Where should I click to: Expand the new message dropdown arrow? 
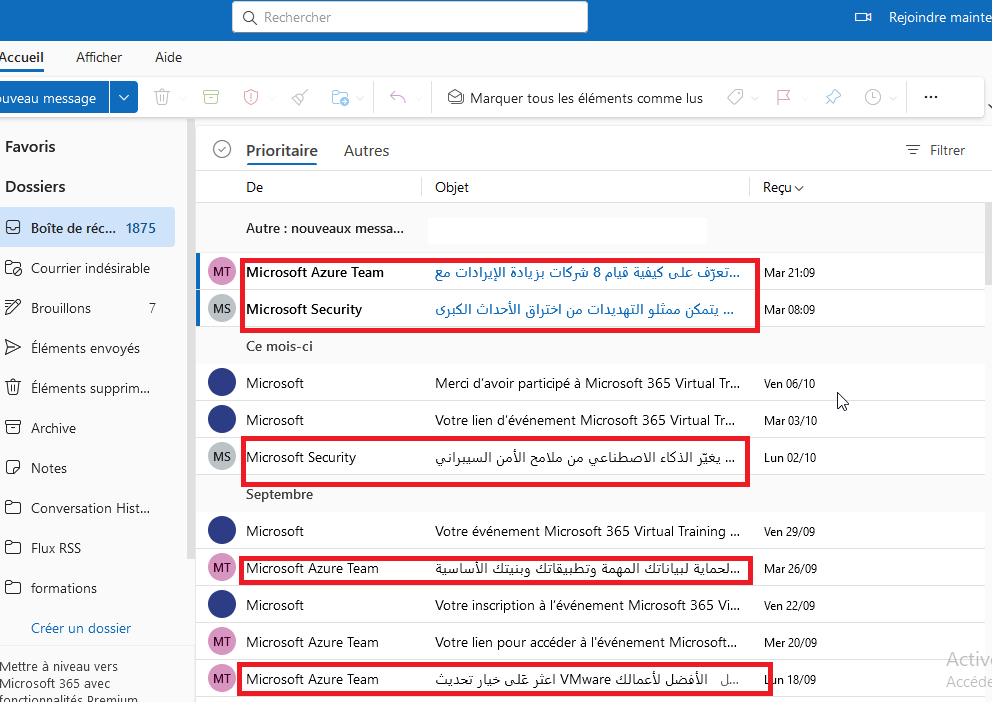(x=124, y=97)
